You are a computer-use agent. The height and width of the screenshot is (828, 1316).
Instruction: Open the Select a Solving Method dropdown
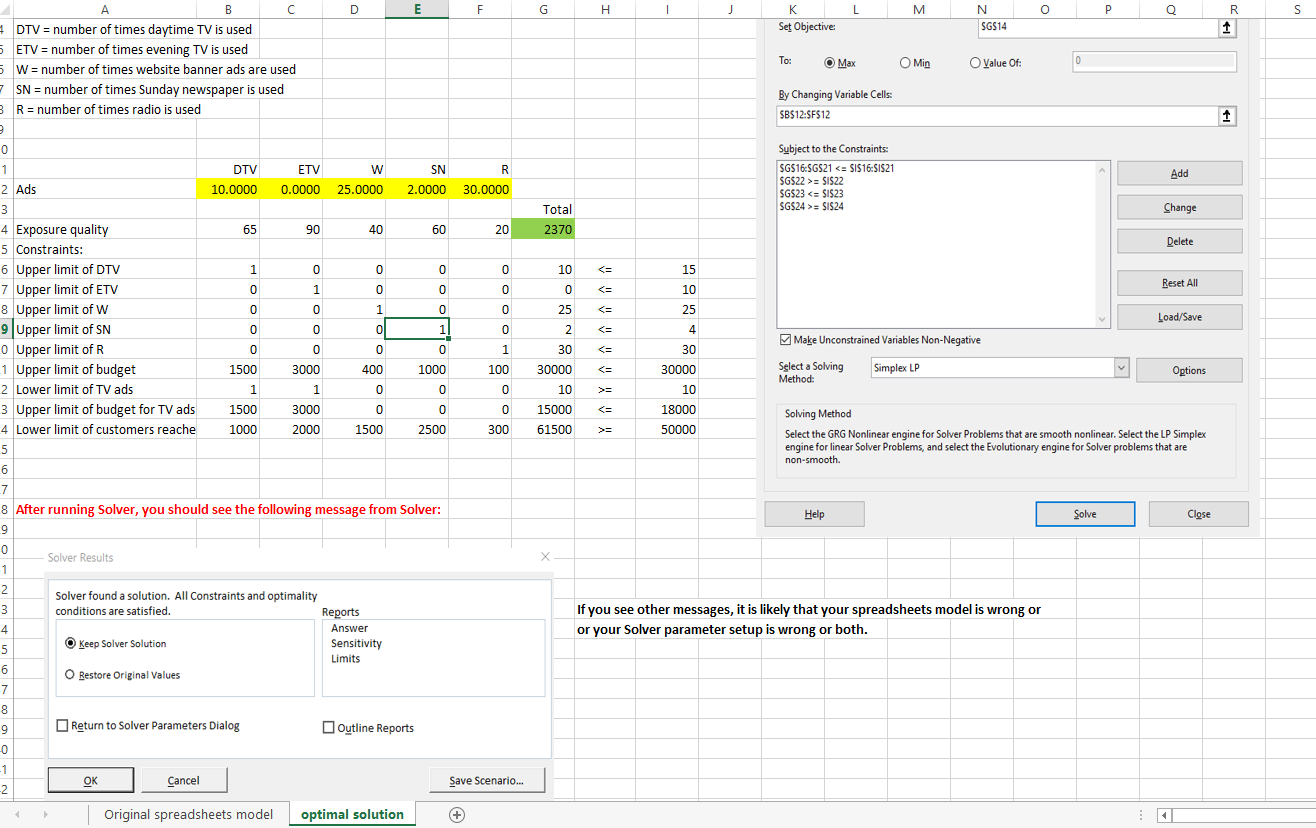1122,368
